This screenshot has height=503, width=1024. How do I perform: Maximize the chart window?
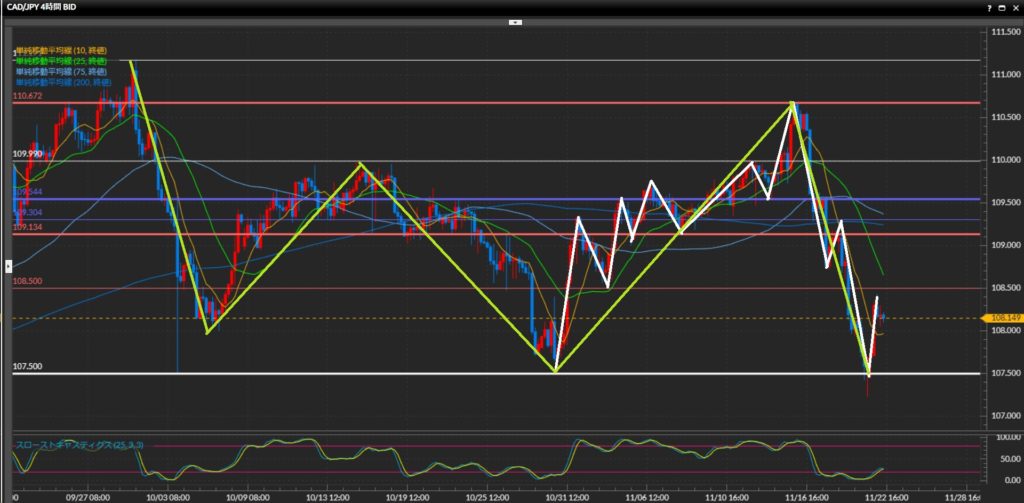[1003, 6]
